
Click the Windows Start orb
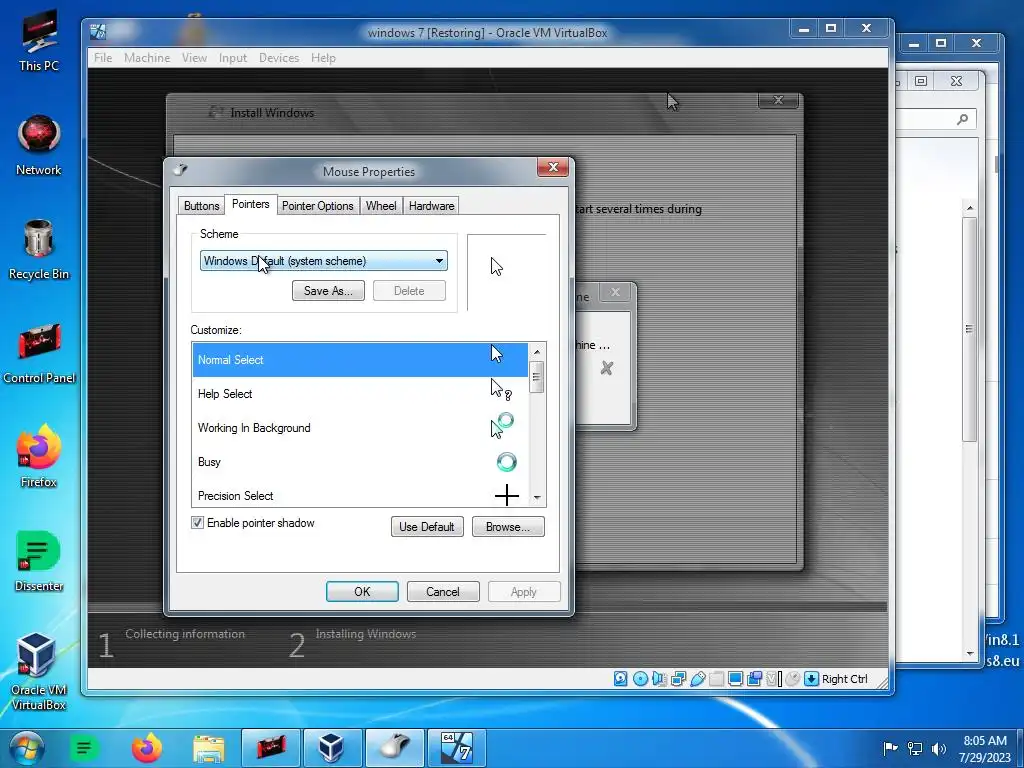(x=26, y=748)
